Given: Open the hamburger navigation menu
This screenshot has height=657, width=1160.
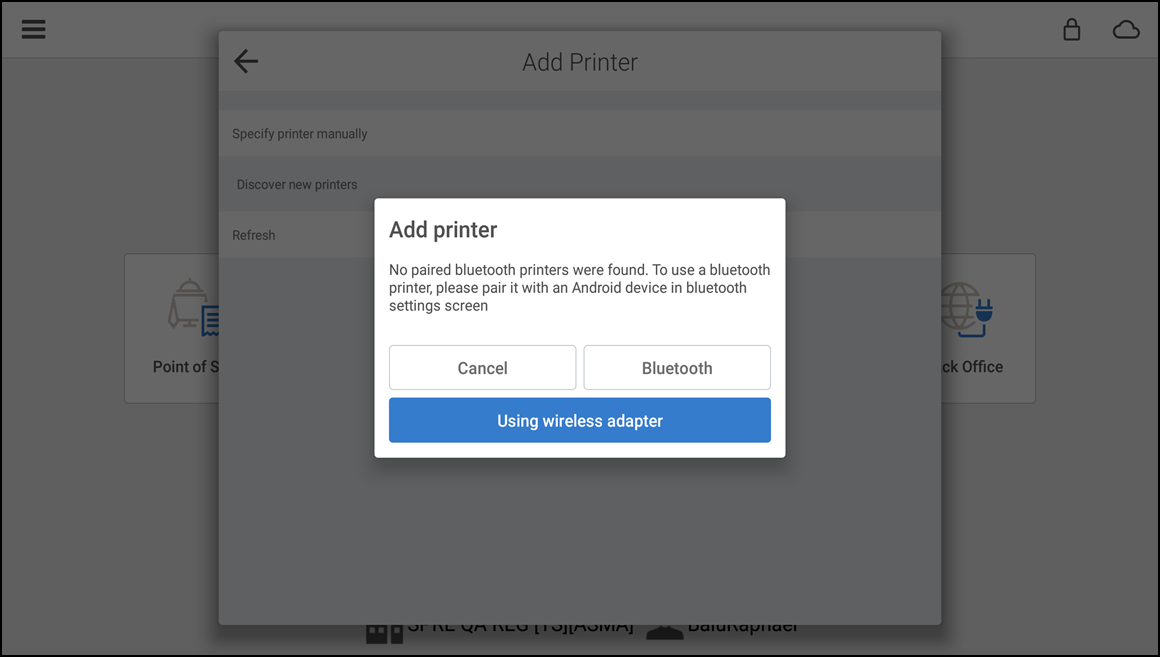Looking at the screenshot, I should pos(33,29).
